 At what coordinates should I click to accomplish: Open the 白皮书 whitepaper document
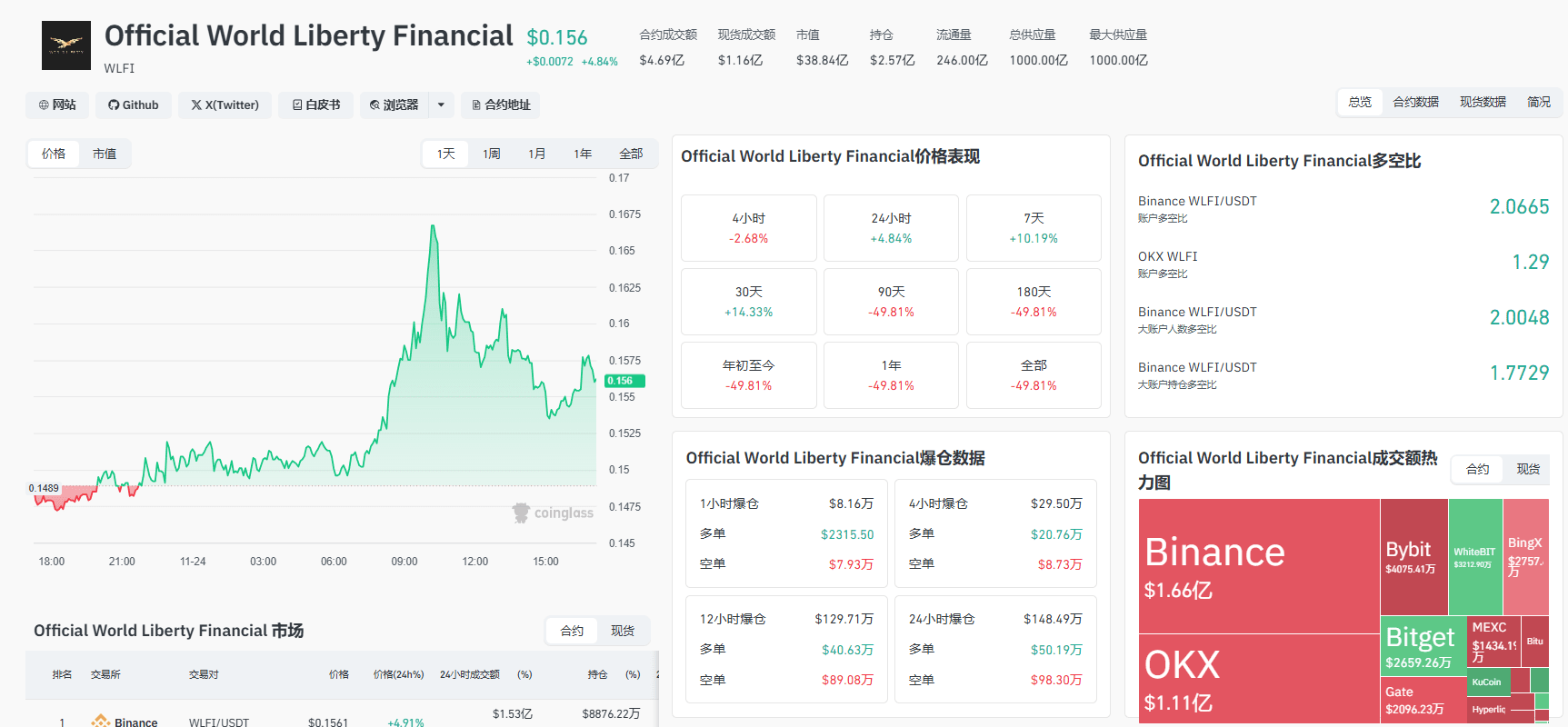point(316,105)
